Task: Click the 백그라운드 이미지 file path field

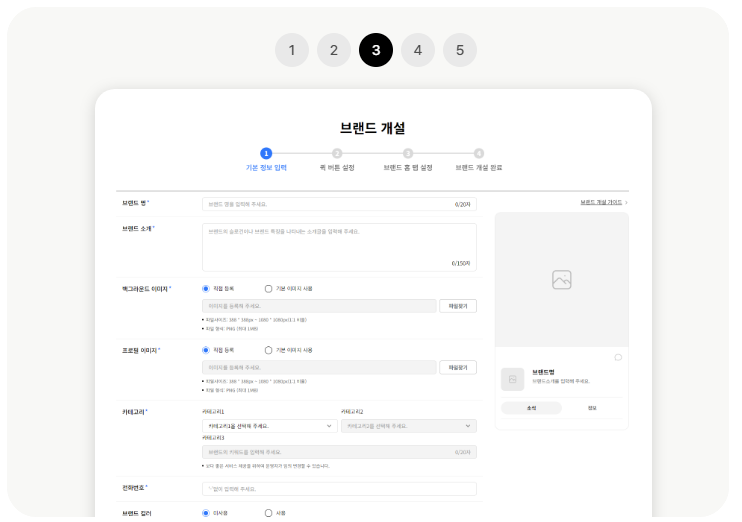Action: [x=319, y=306]
